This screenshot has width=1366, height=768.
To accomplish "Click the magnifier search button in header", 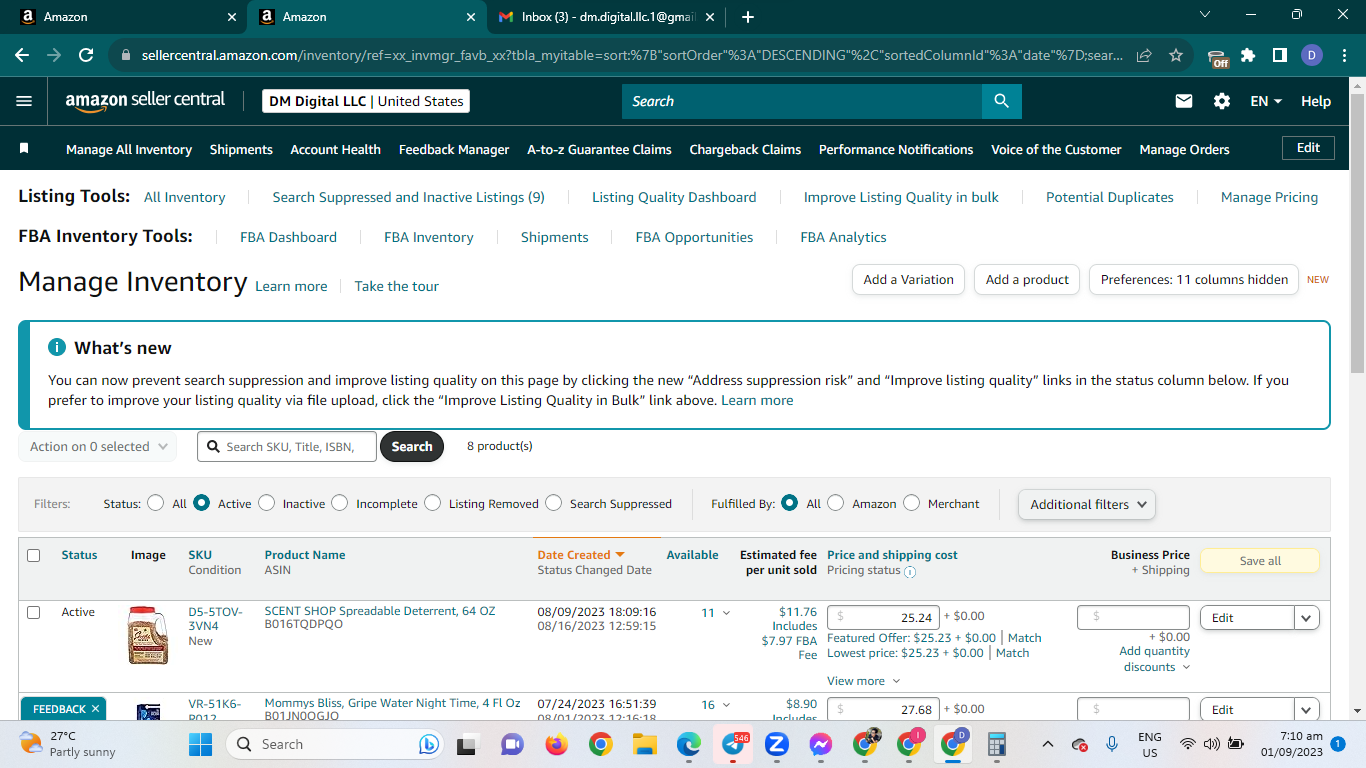I will click(x=1001, y=101).
